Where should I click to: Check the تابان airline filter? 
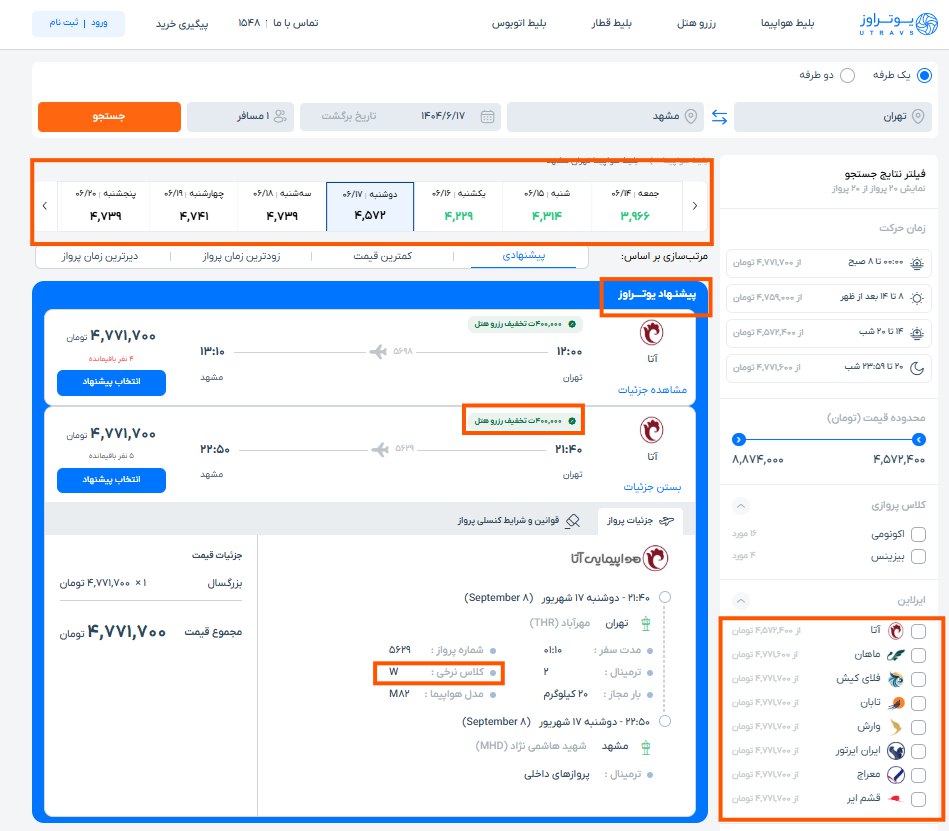918,703
